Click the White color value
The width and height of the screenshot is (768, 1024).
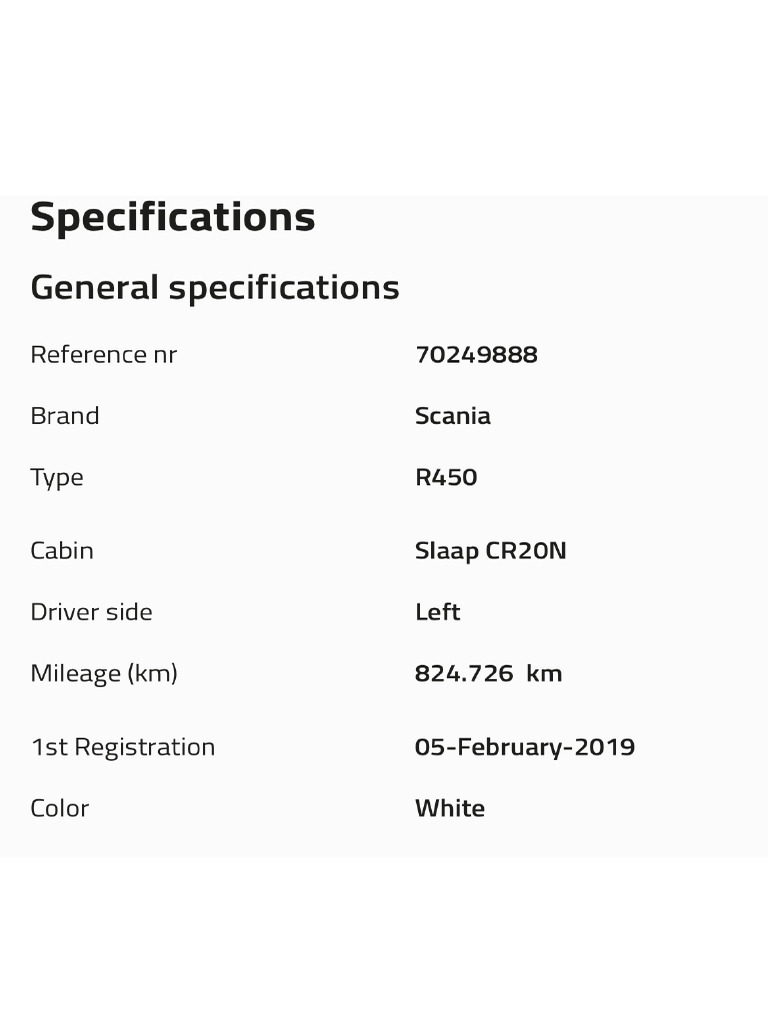click(x=450, y=809)
